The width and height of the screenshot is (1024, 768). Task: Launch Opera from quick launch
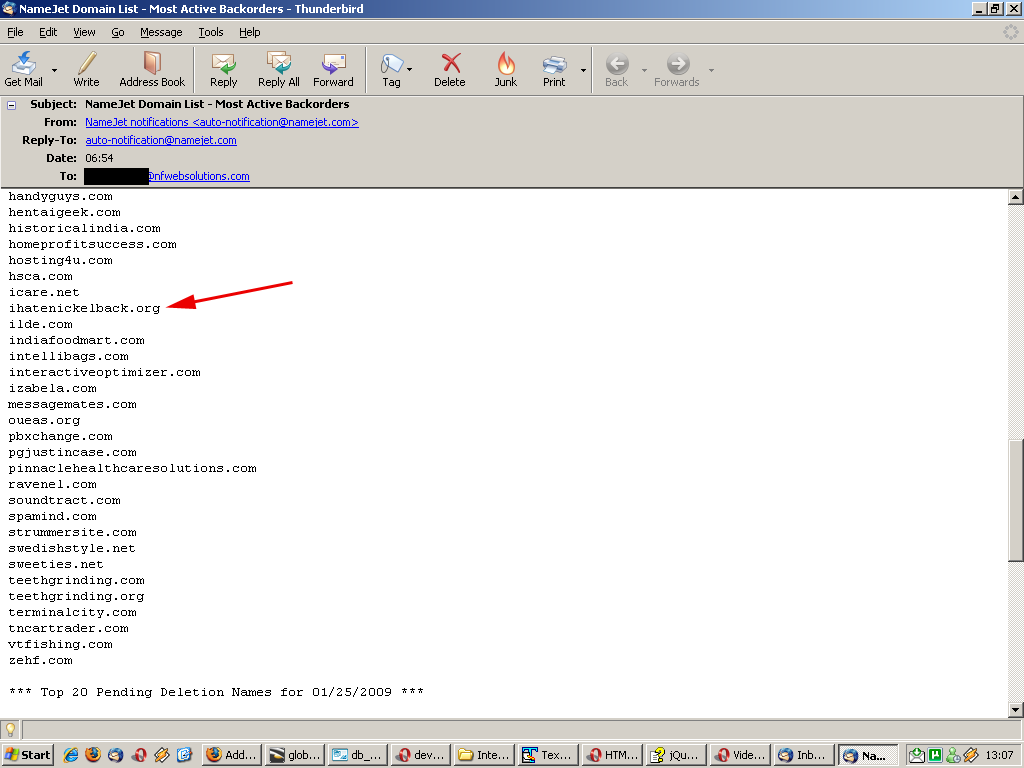tap(139, 755)
